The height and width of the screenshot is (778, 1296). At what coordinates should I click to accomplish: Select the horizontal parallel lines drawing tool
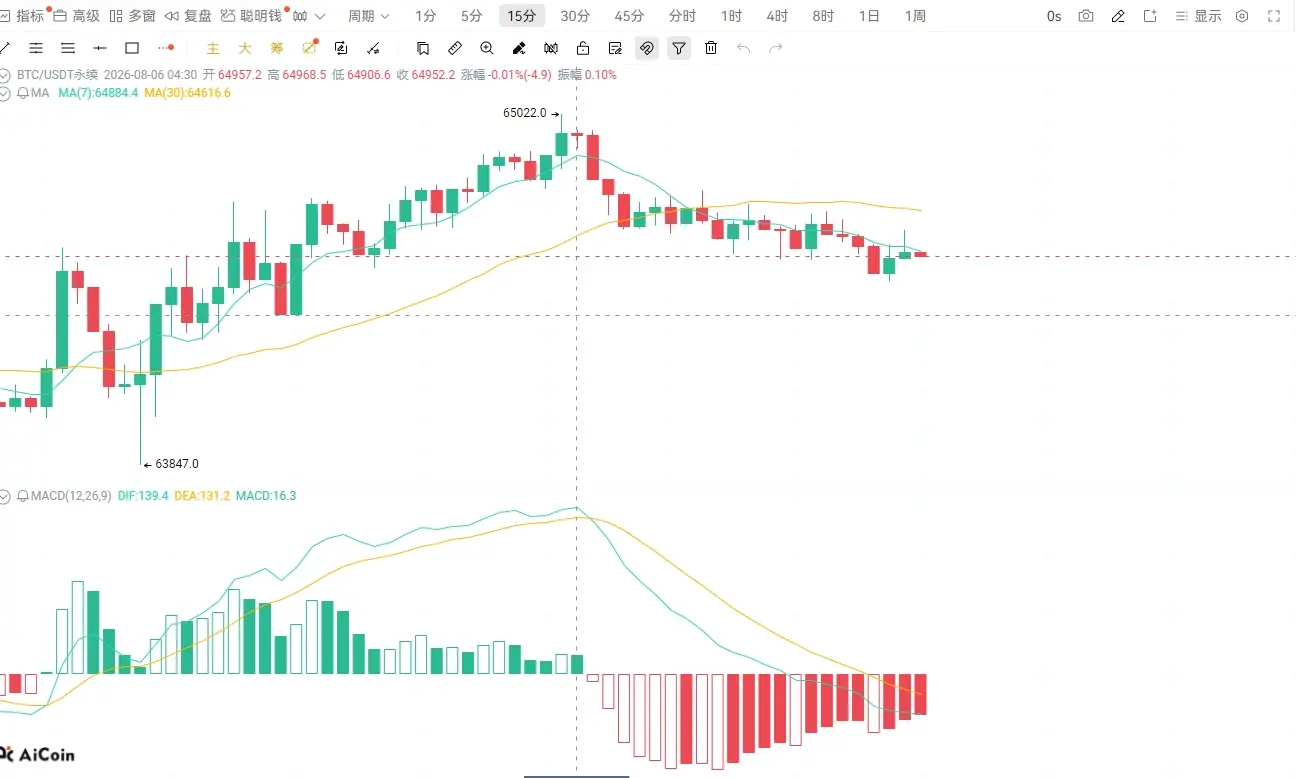[36, 48]
